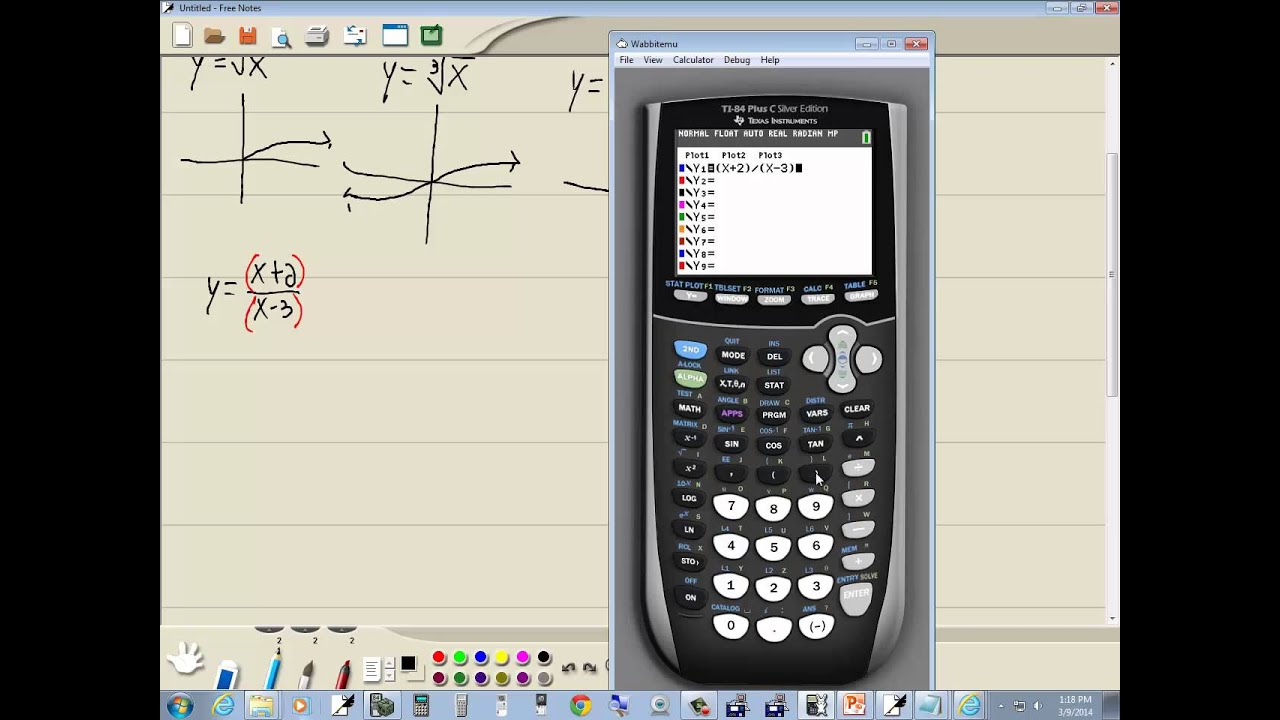
Task: Click the green ALPHA key
Action: [690, 378]
